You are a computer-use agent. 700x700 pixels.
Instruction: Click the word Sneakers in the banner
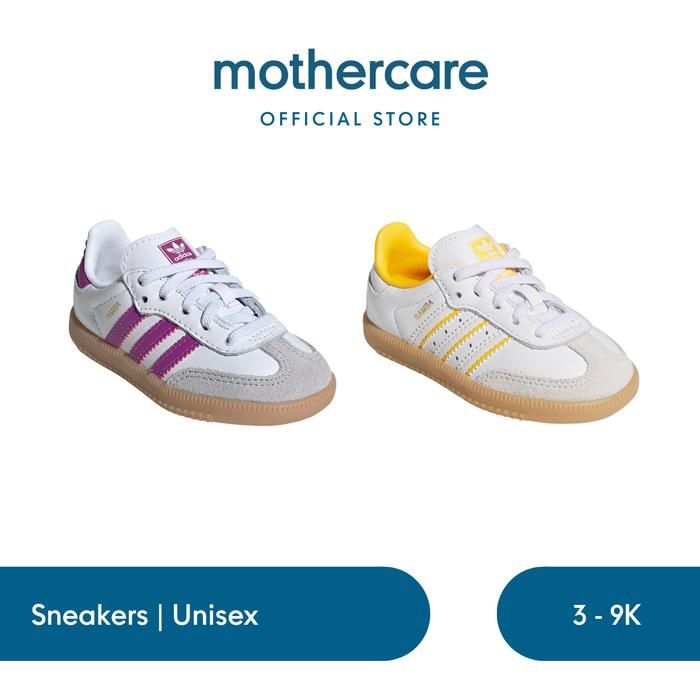coord(89,616)
